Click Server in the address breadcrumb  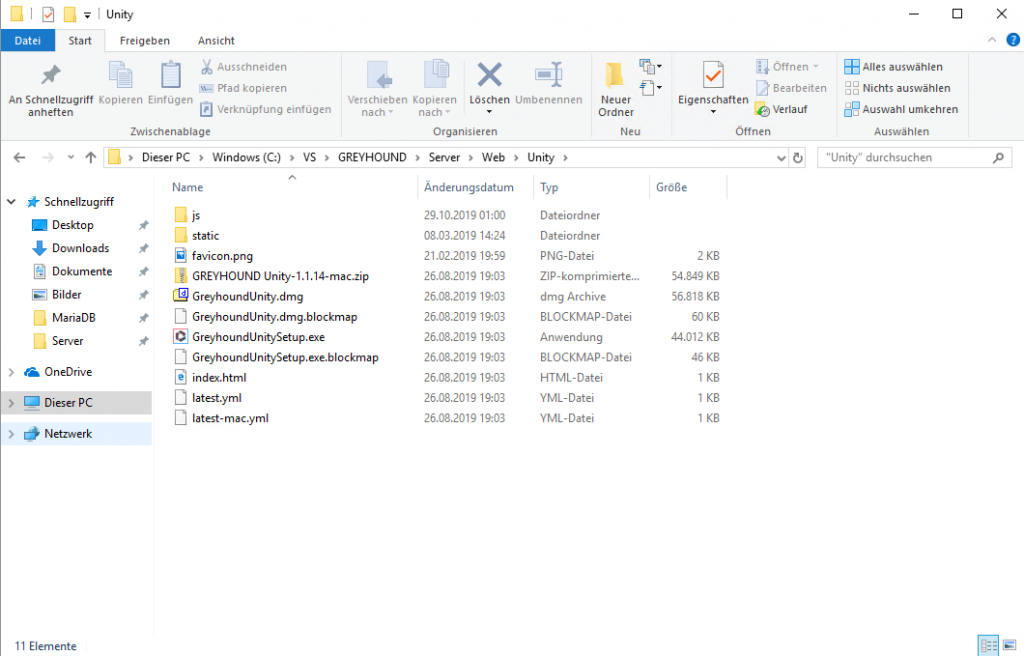(444, 157)
